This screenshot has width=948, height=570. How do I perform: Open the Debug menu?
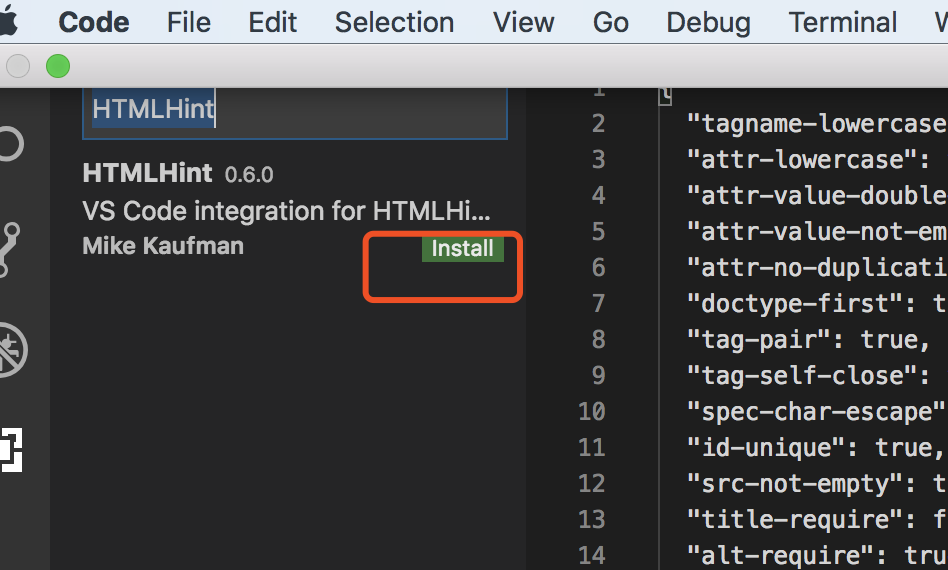pyautogui.click(x=708, y=22)
